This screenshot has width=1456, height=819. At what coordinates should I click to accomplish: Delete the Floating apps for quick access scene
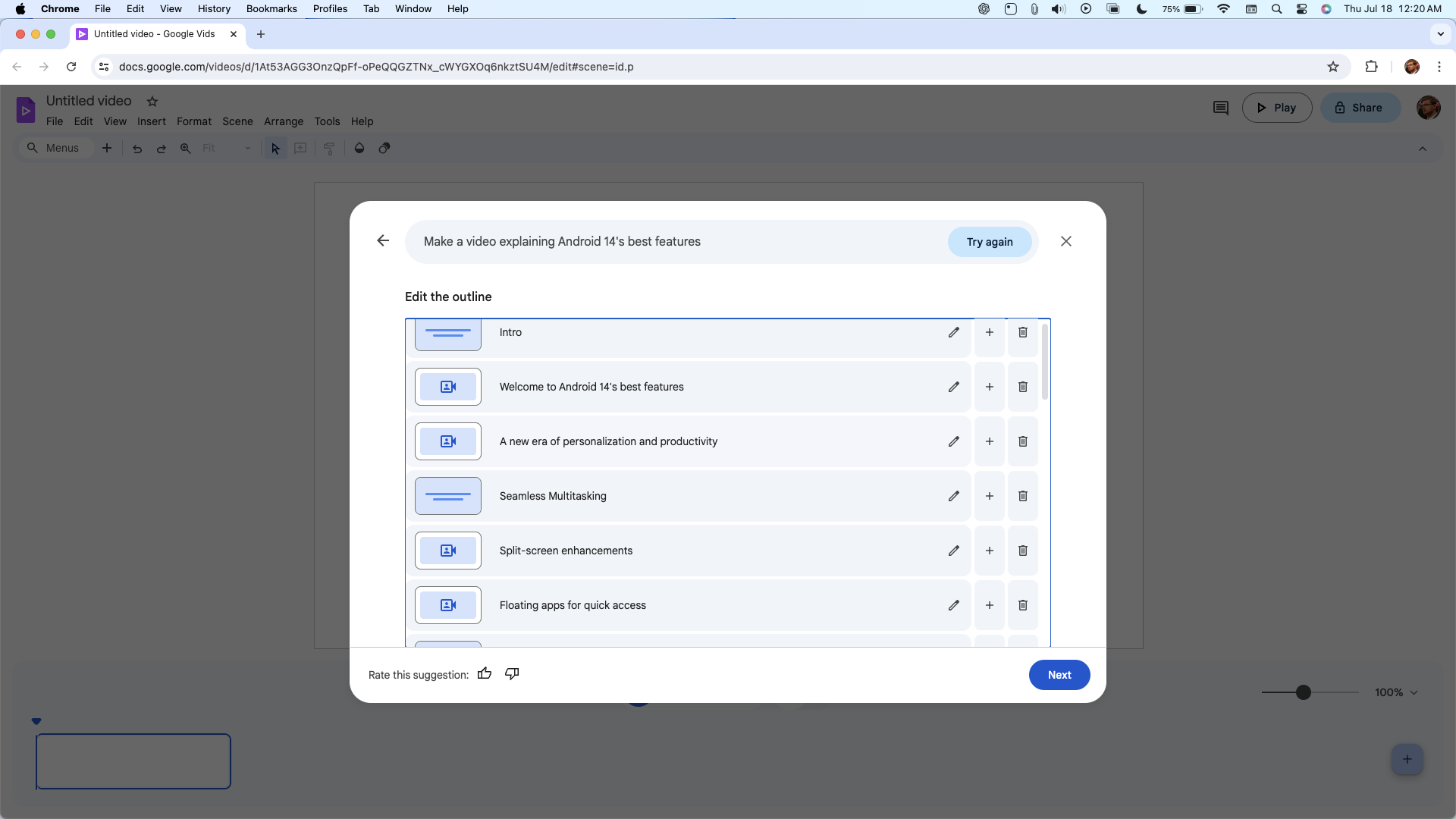pos(1022,605)
